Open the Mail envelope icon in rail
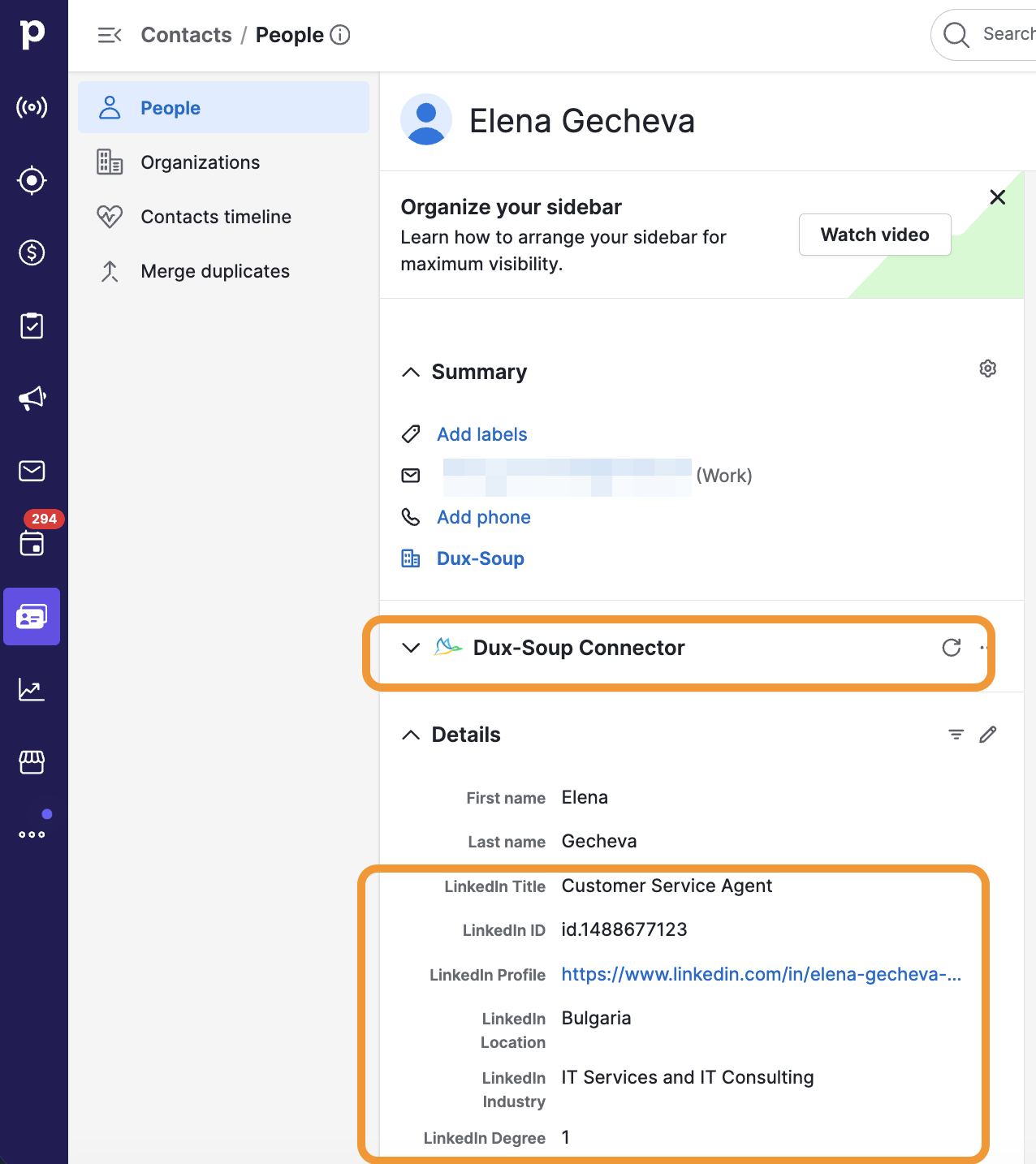 32,471
